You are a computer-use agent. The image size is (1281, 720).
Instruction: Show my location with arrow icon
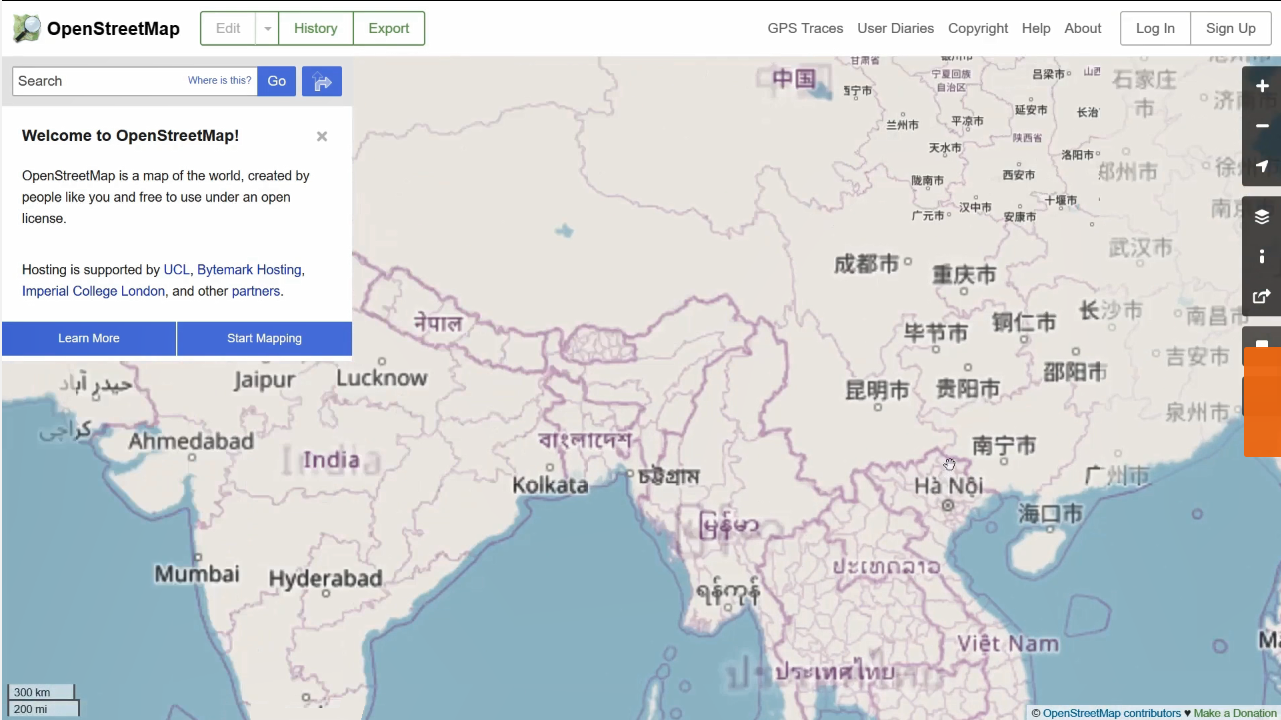pyautogui.click(x=1262, y=166)
